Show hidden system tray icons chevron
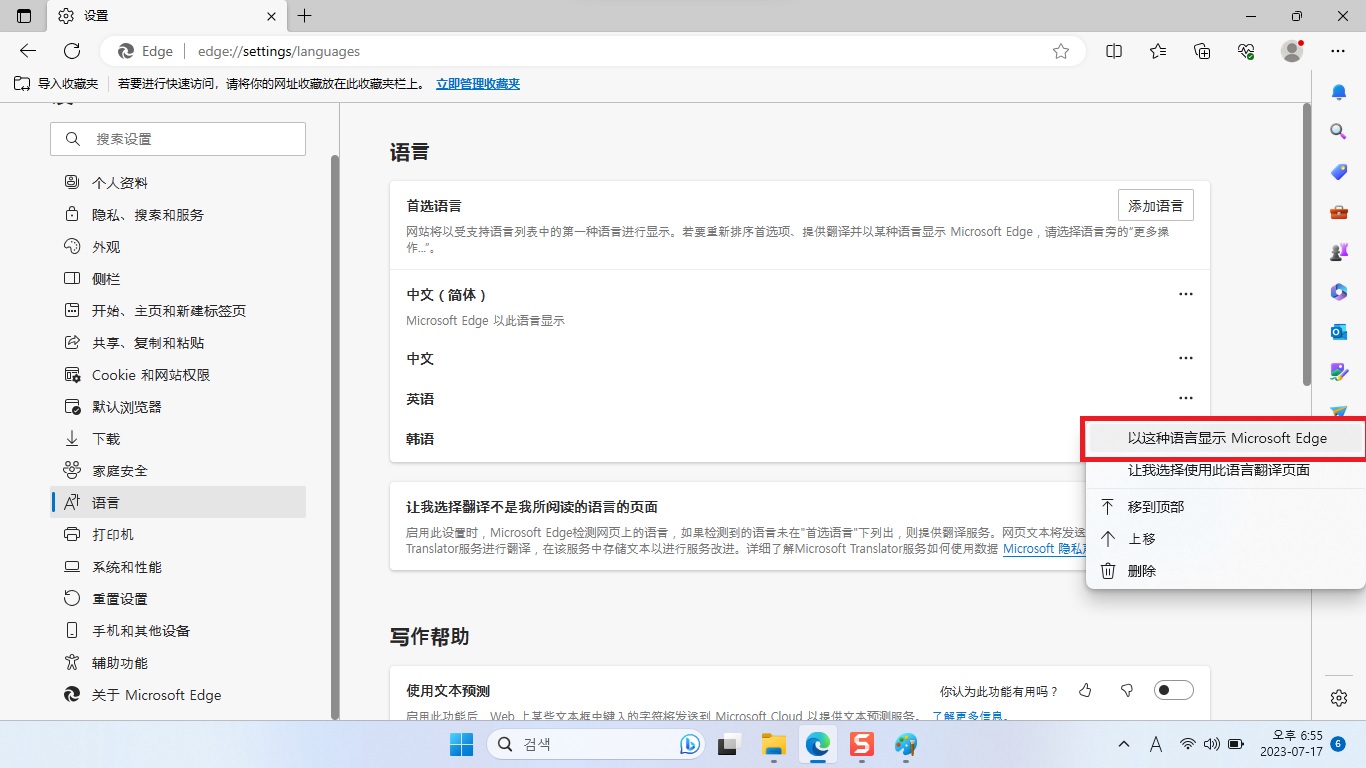Viewport: 1366px width, 768px height. click(x=1124, y=744)
